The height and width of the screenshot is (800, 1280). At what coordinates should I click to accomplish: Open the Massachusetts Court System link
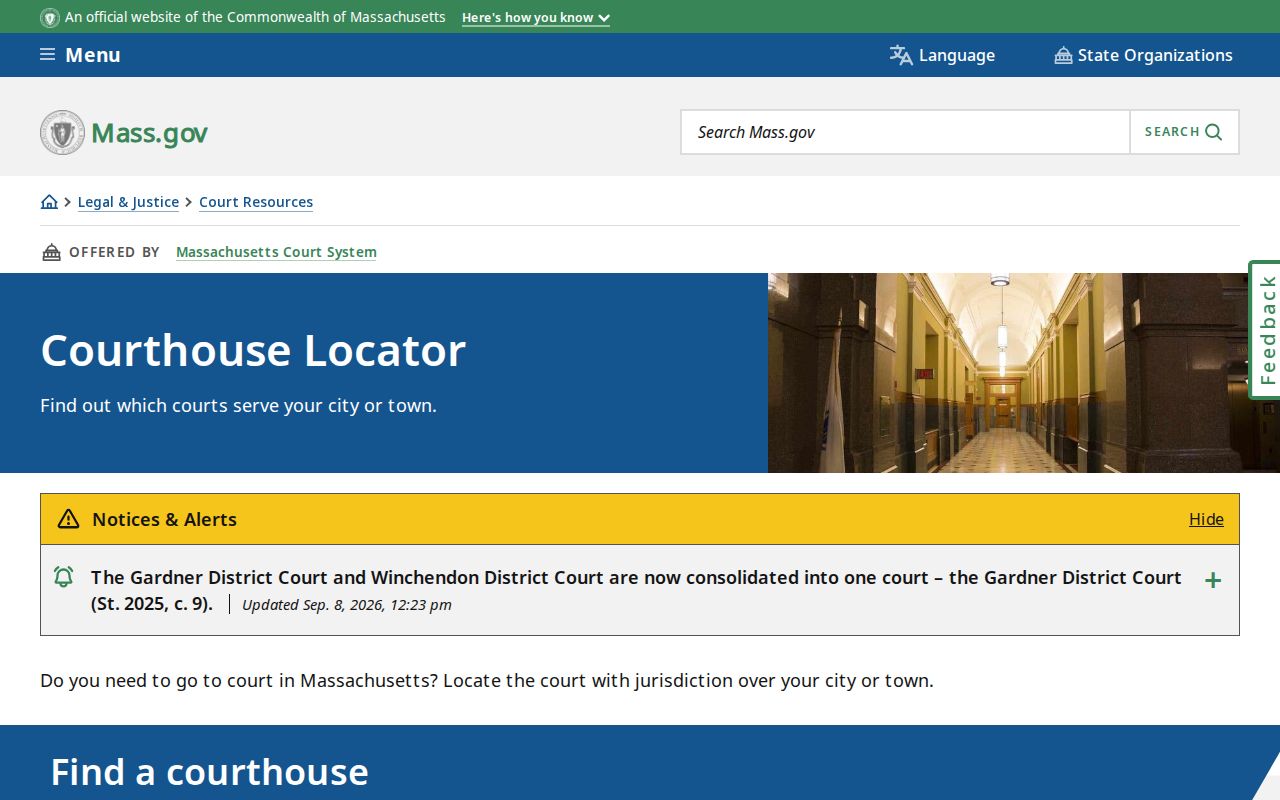pos(276,252)
